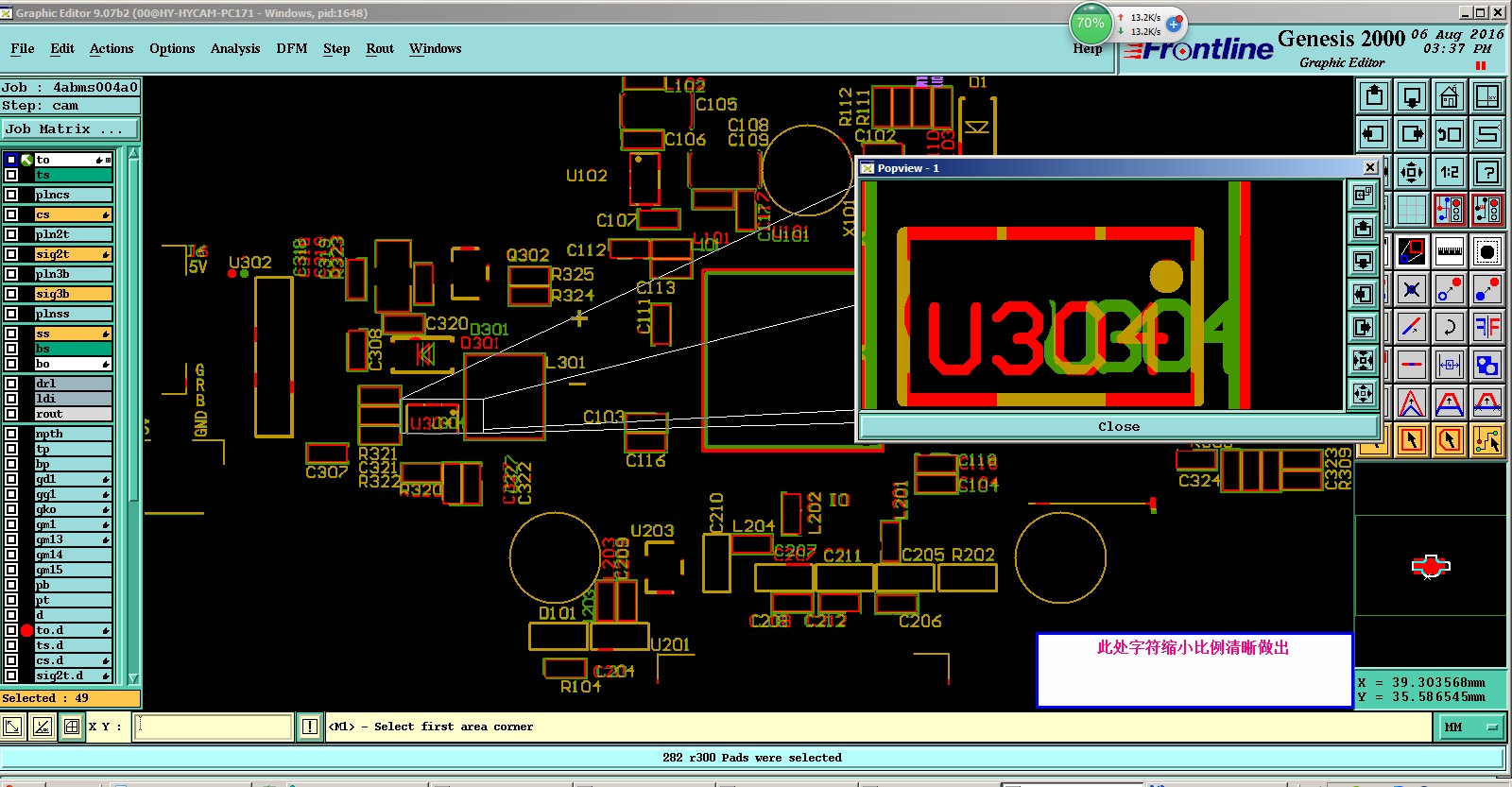Viewport: 1512px width, 787px height.
Task: Click Close button in Popview window
Action: coord(1119,427)
